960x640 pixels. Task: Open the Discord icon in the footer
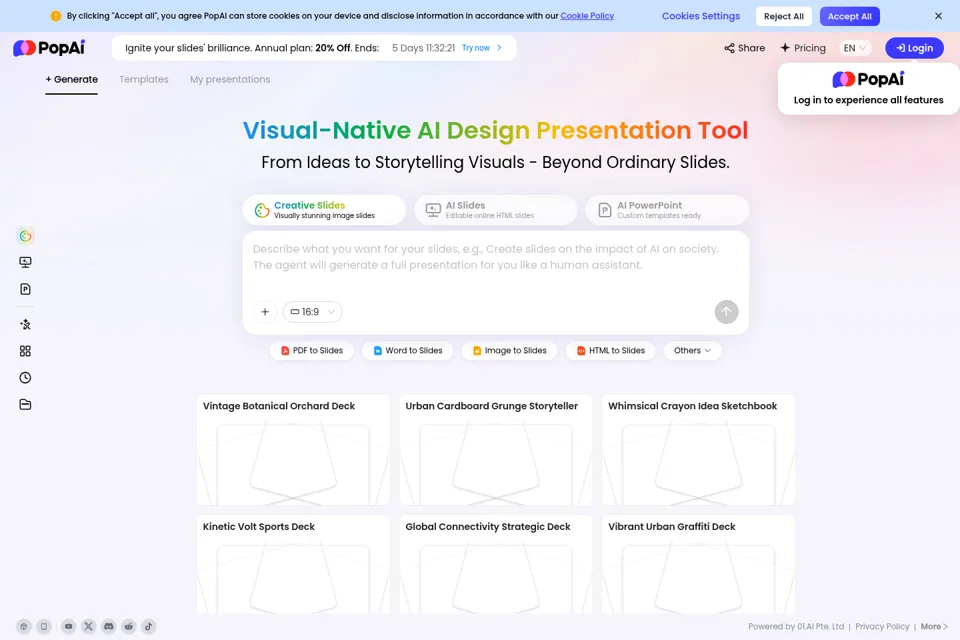pos(108,627)
